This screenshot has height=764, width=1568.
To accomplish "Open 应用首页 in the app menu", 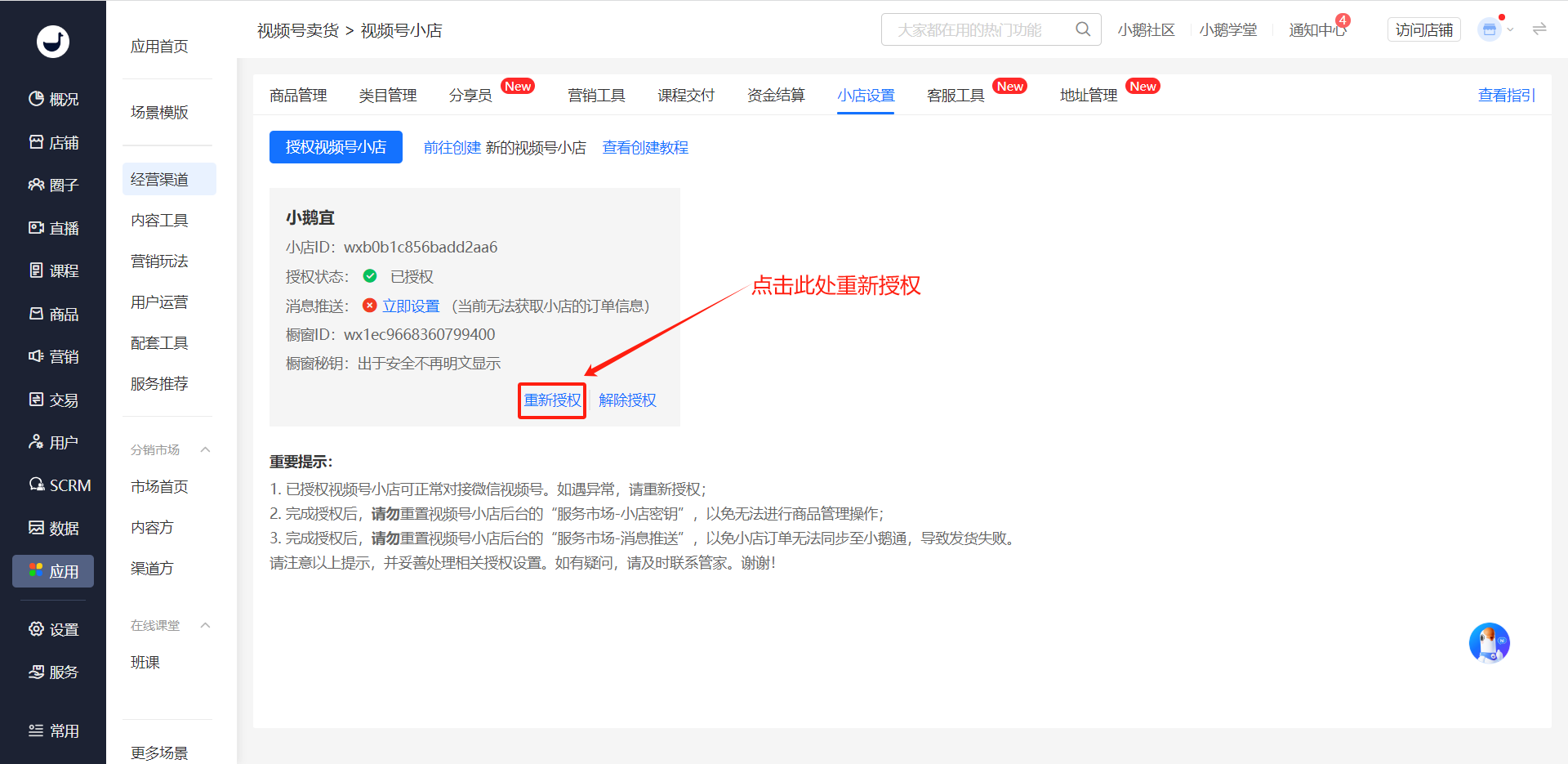I will (159, 47).
